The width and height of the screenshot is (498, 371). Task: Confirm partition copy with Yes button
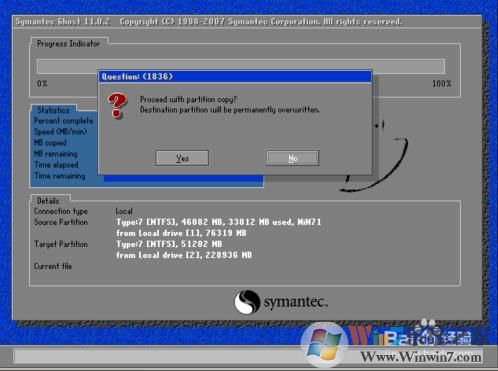(182, 158)
